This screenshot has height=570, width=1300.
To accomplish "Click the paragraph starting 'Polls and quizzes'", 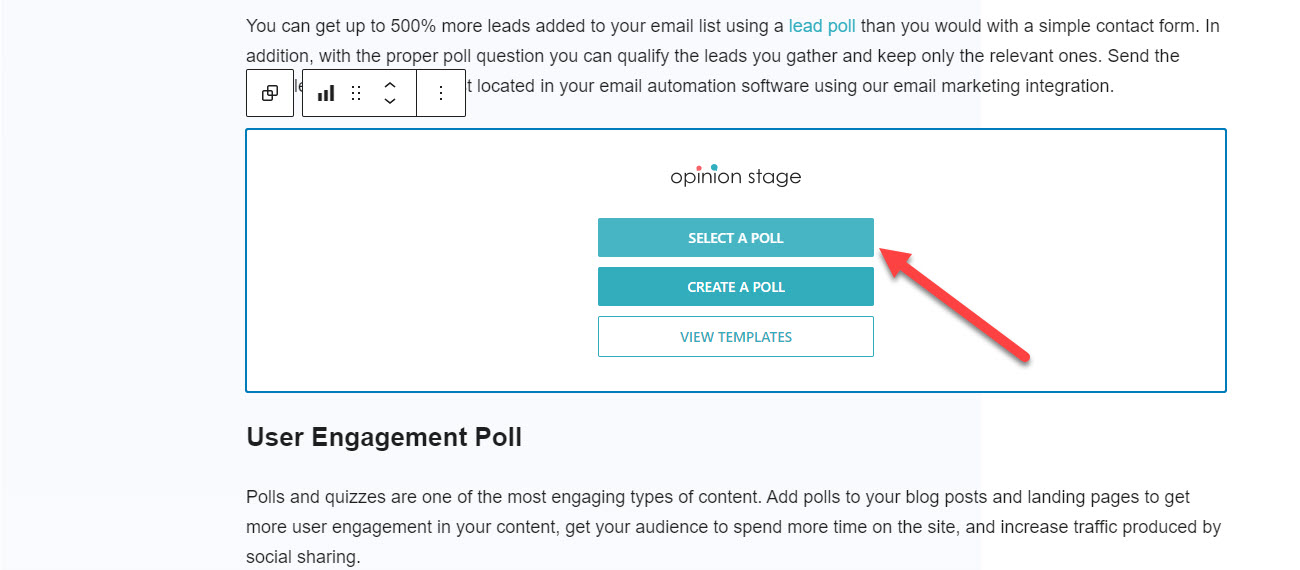I will tap(734, 527).
